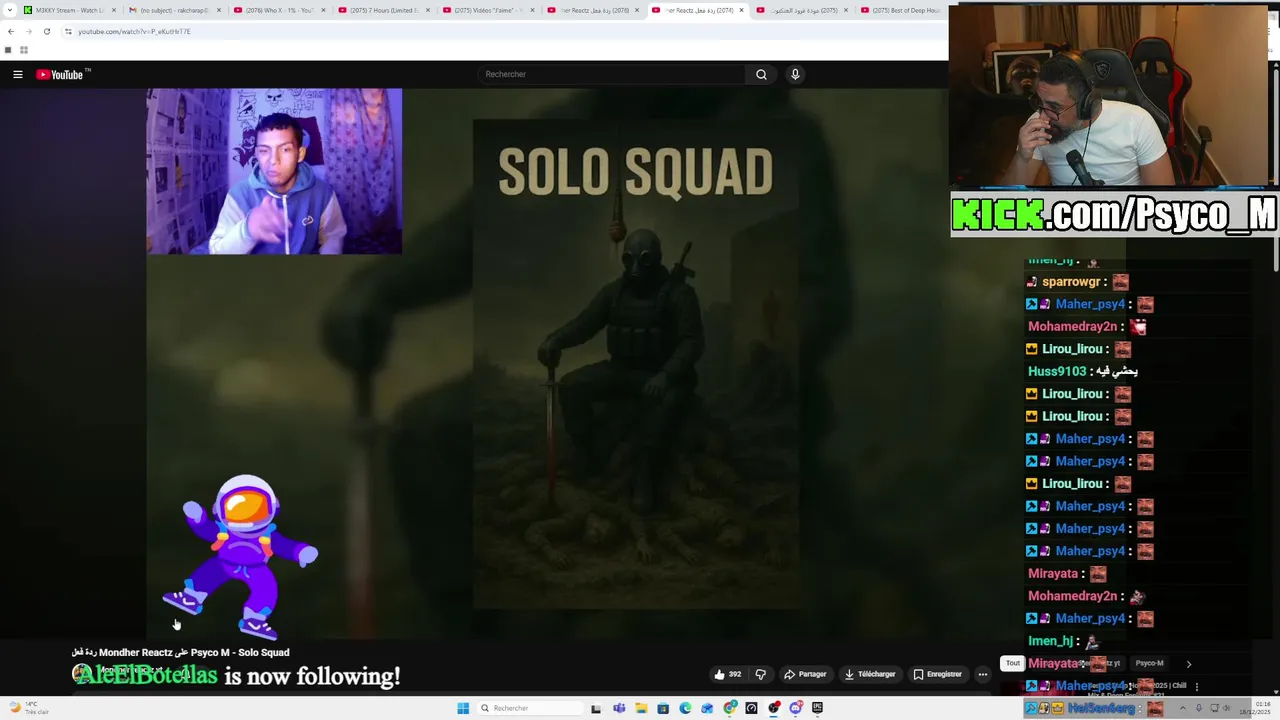Save video with Enregistrer button
Screen dimensions: 1280x720
pyautogui.click(x=937, y=674)
